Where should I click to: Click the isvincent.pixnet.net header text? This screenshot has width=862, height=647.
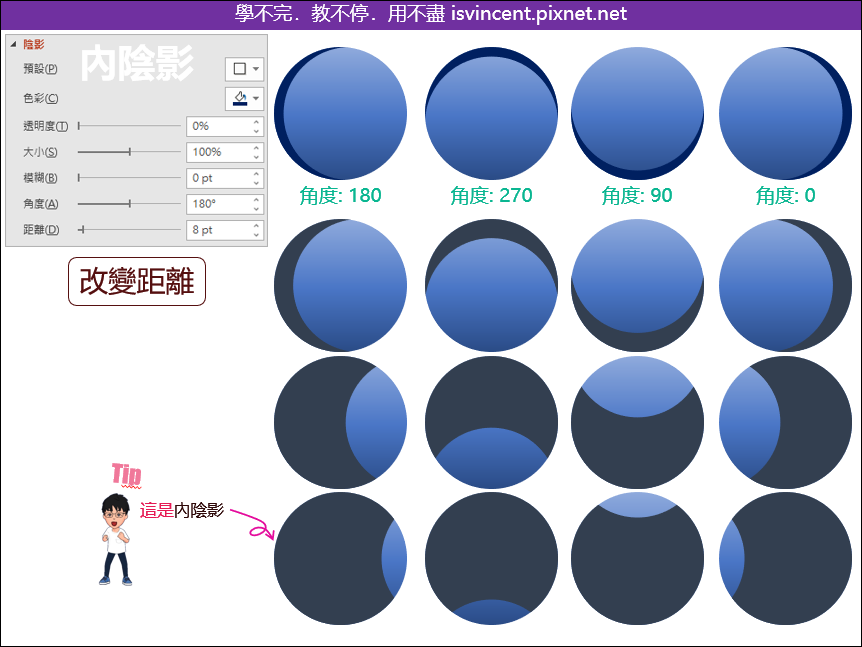tap(539, 14)
